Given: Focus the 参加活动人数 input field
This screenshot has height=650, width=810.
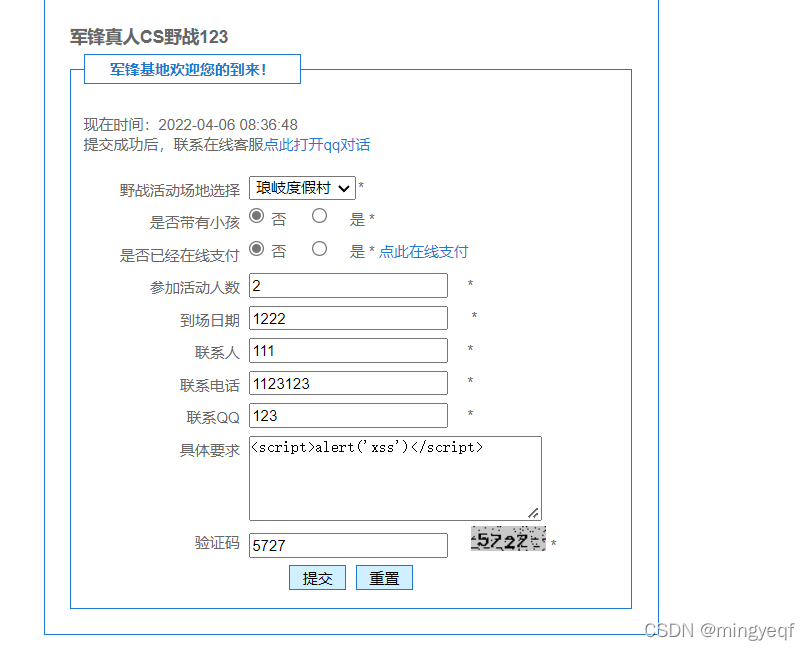Looking at the screenshot, I should [x=348, y=286].
